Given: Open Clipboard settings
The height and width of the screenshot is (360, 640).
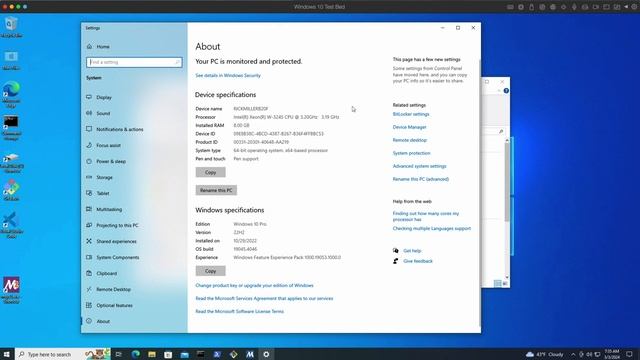Looking at the screenshot, I should coord(107,273).
